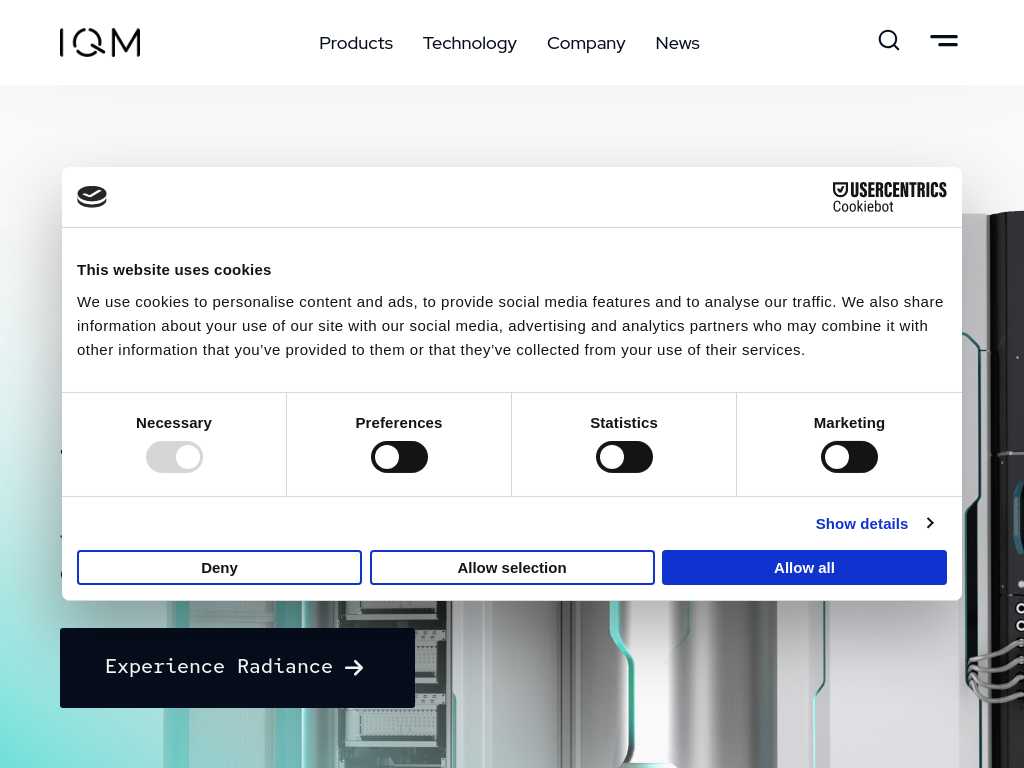Click the Allow selection button

pyautogui.click(x=512, y=568)
